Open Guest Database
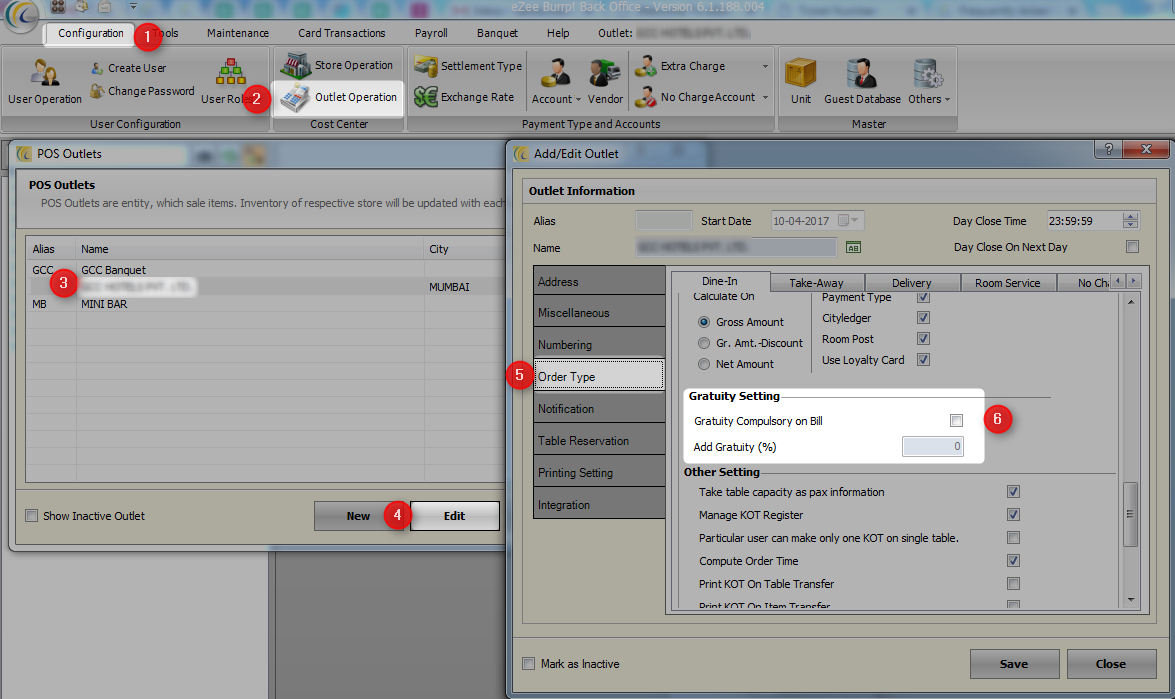Image resolution: width=1175 pixels, height=699 pixels. click(863, 82)
